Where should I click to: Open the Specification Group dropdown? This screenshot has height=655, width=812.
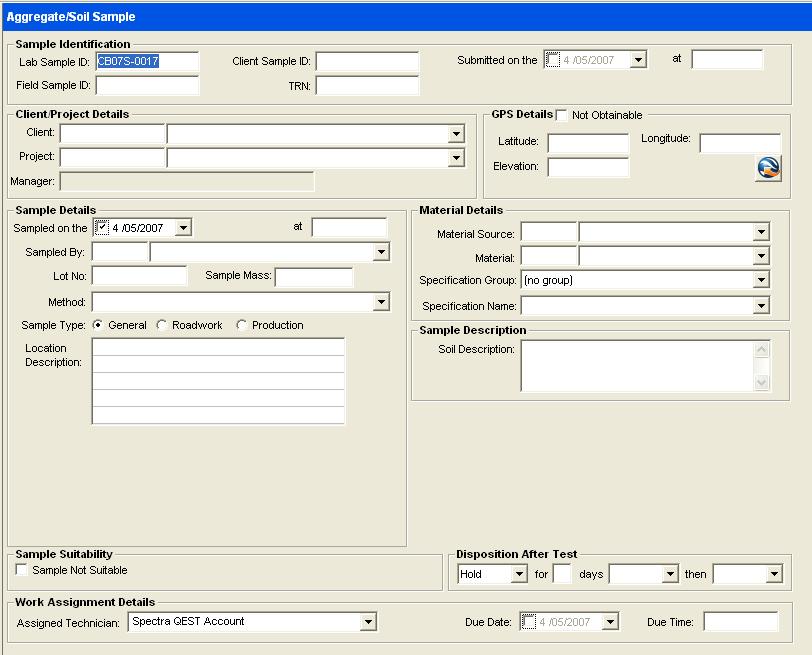(x=761, y=281)
